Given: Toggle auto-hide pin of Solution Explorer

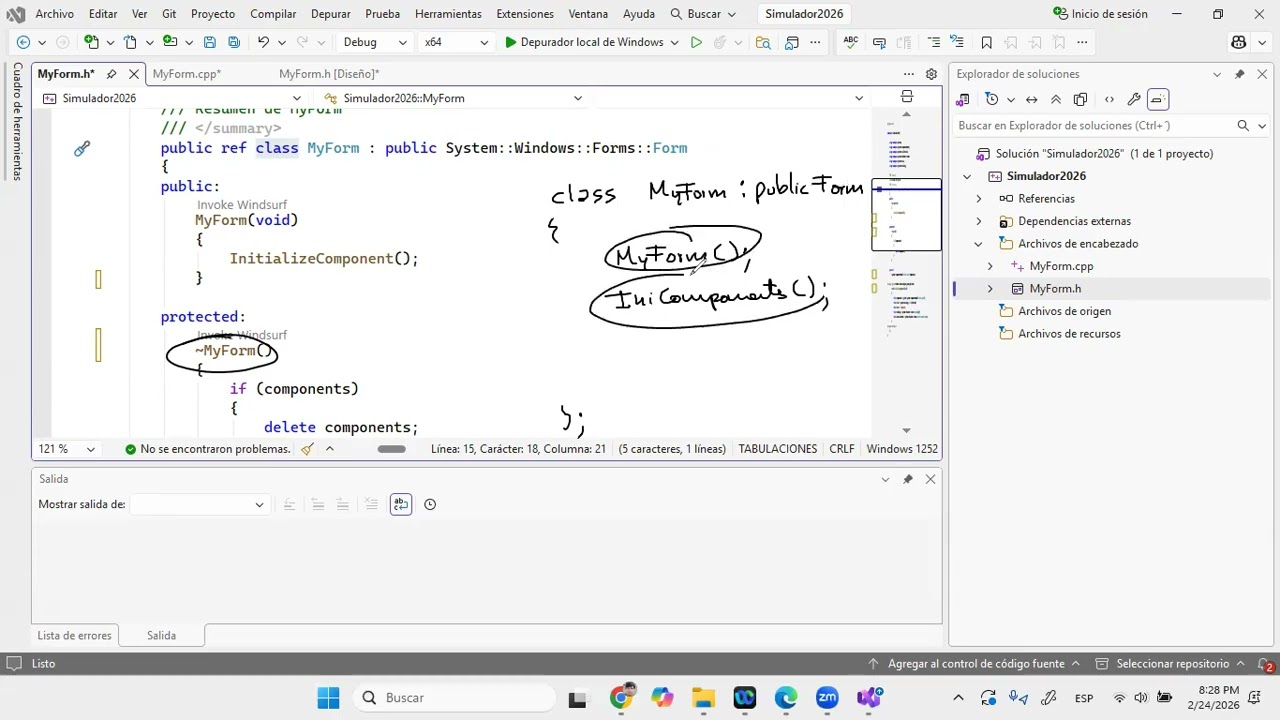Looking at the screenshot, I should (x=1239, y=74).
